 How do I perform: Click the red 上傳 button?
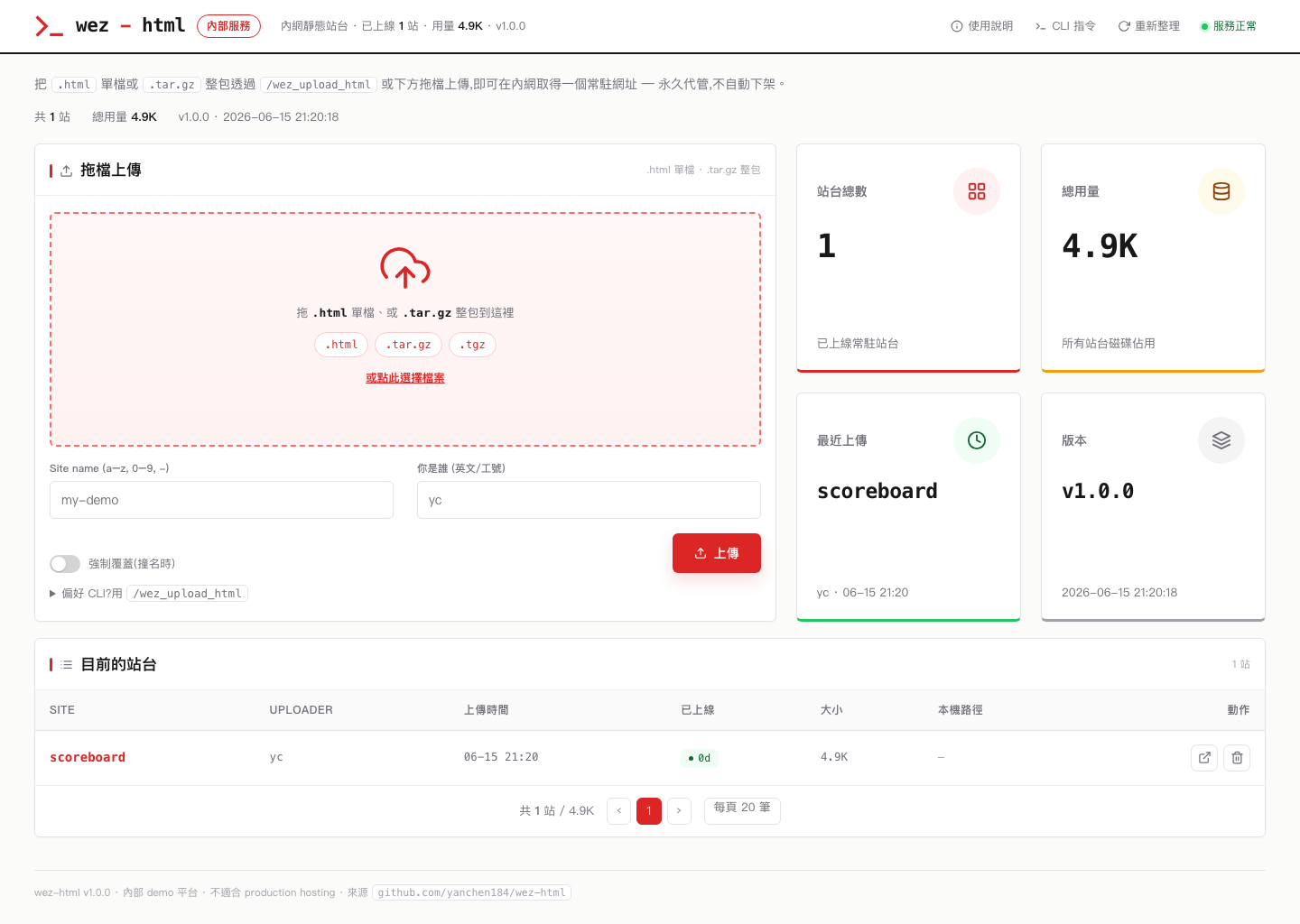coord(717,553)
